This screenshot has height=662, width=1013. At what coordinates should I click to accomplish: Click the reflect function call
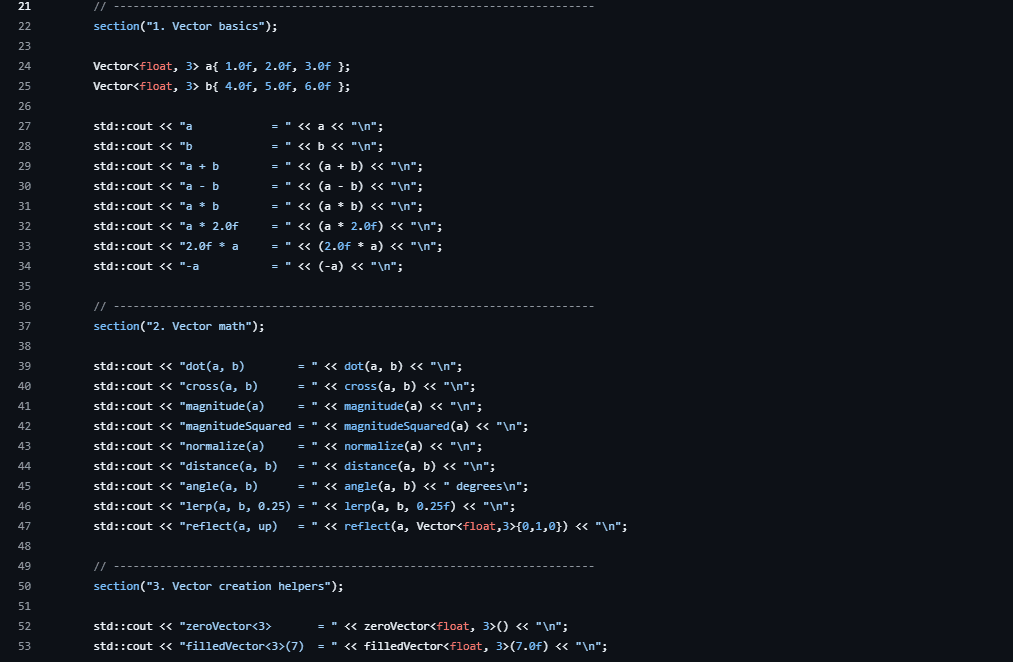click(x=456, y=526)
